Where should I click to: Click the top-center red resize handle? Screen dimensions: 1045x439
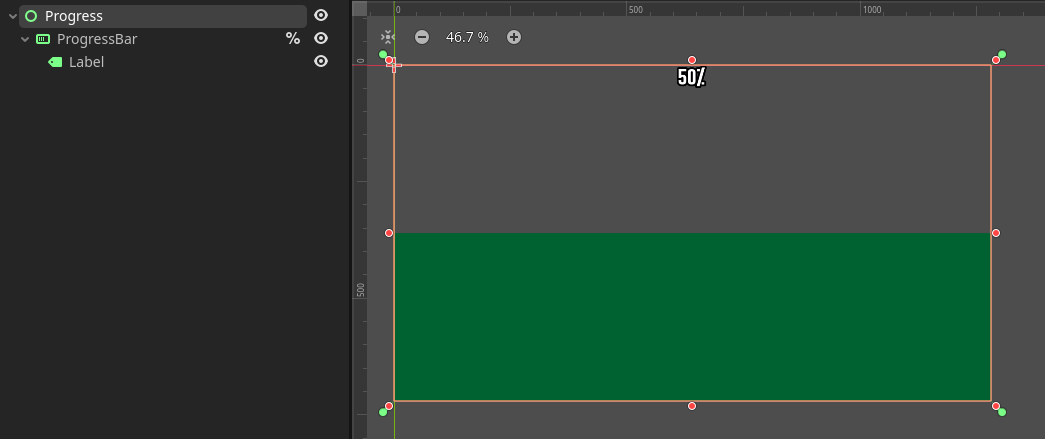(692, 60)
